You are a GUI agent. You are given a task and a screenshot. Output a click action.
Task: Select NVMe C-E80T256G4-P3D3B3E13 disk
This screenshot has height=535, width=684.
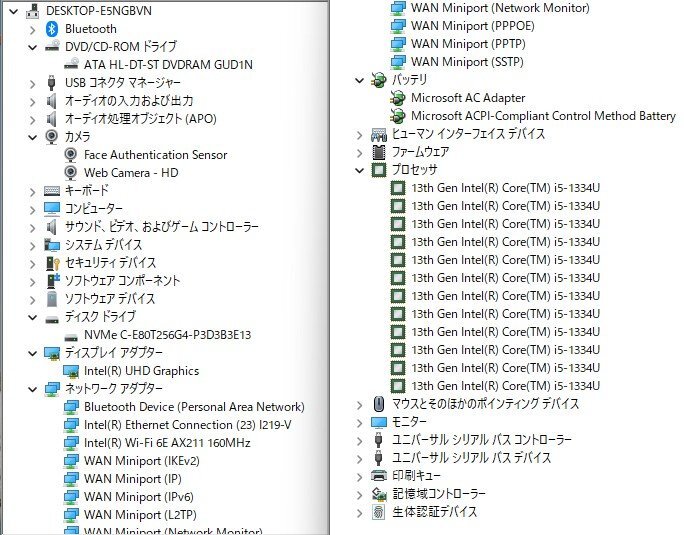[x=168, y=335]
